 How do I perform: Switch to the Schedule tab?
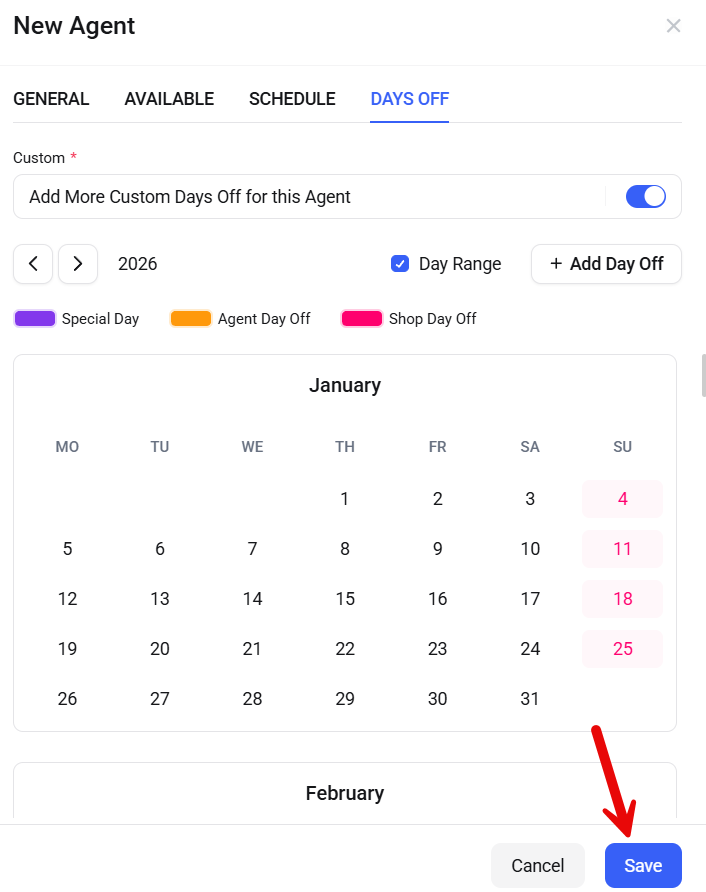pos(292,99)
